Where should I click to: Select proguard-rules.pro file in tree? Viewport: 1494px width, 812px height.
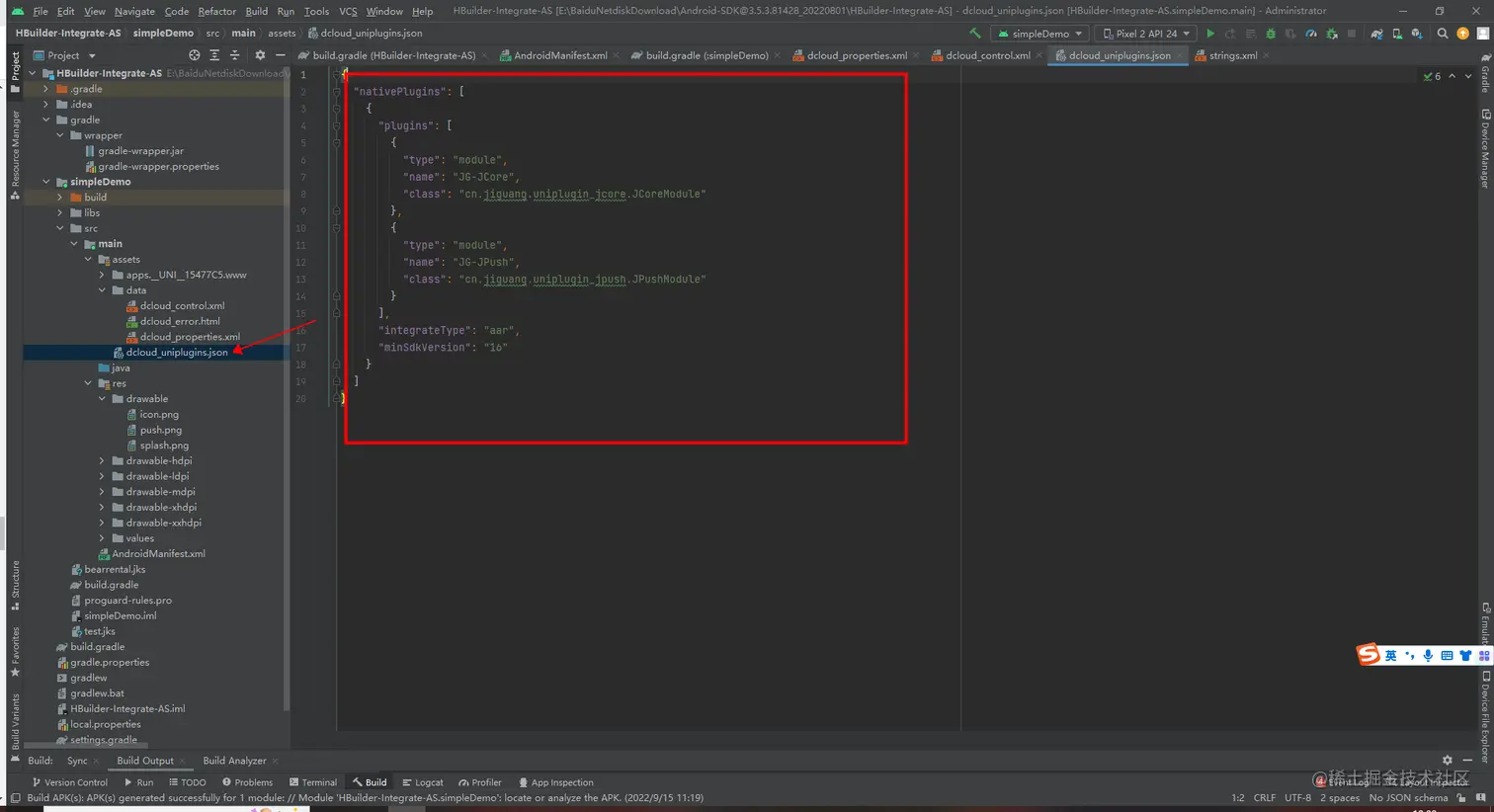[x=127, y=601]
